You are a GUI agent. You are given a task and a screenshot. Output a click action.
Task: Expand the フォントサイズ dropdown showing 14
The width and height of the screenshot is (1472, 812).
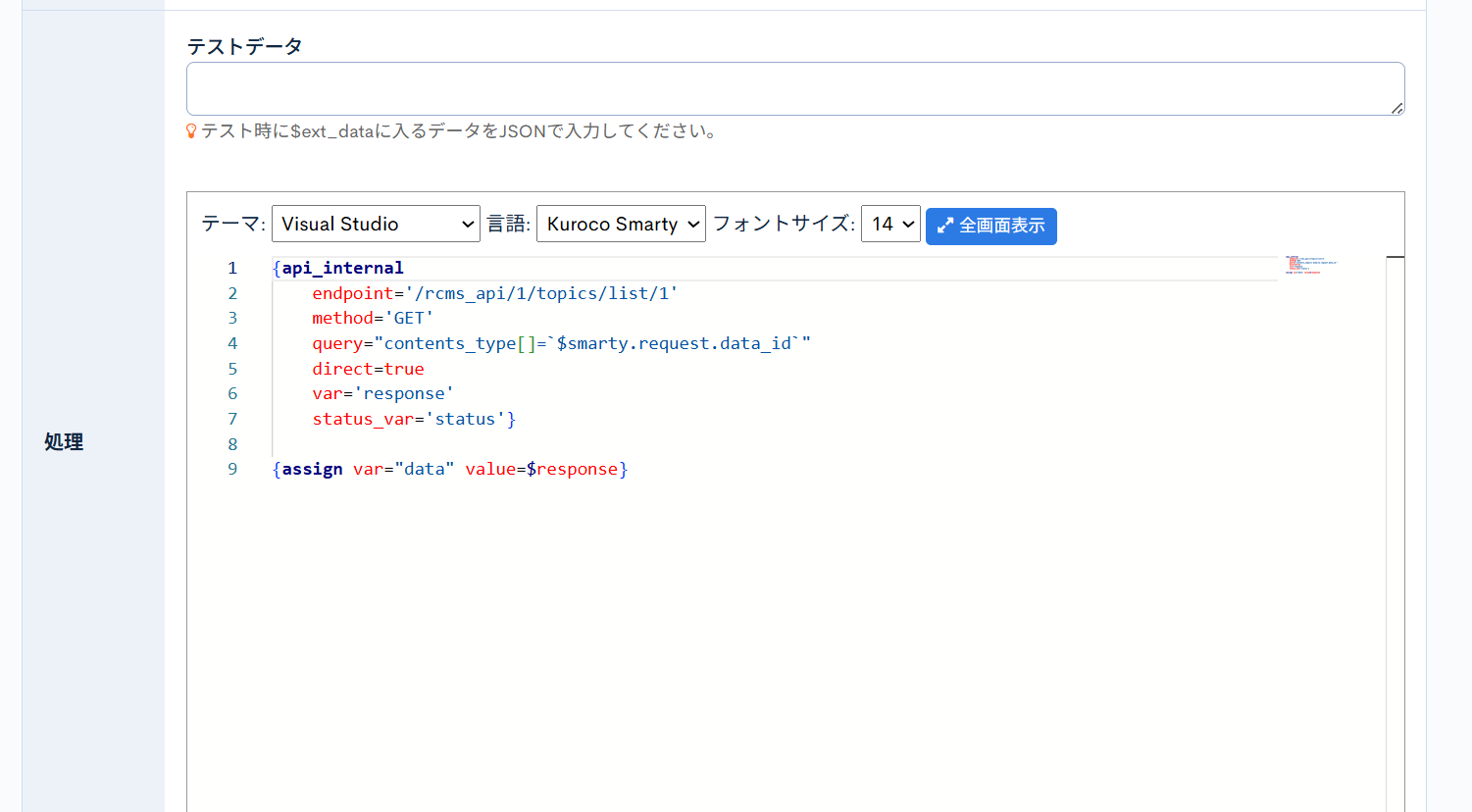[x=890, y=224]
